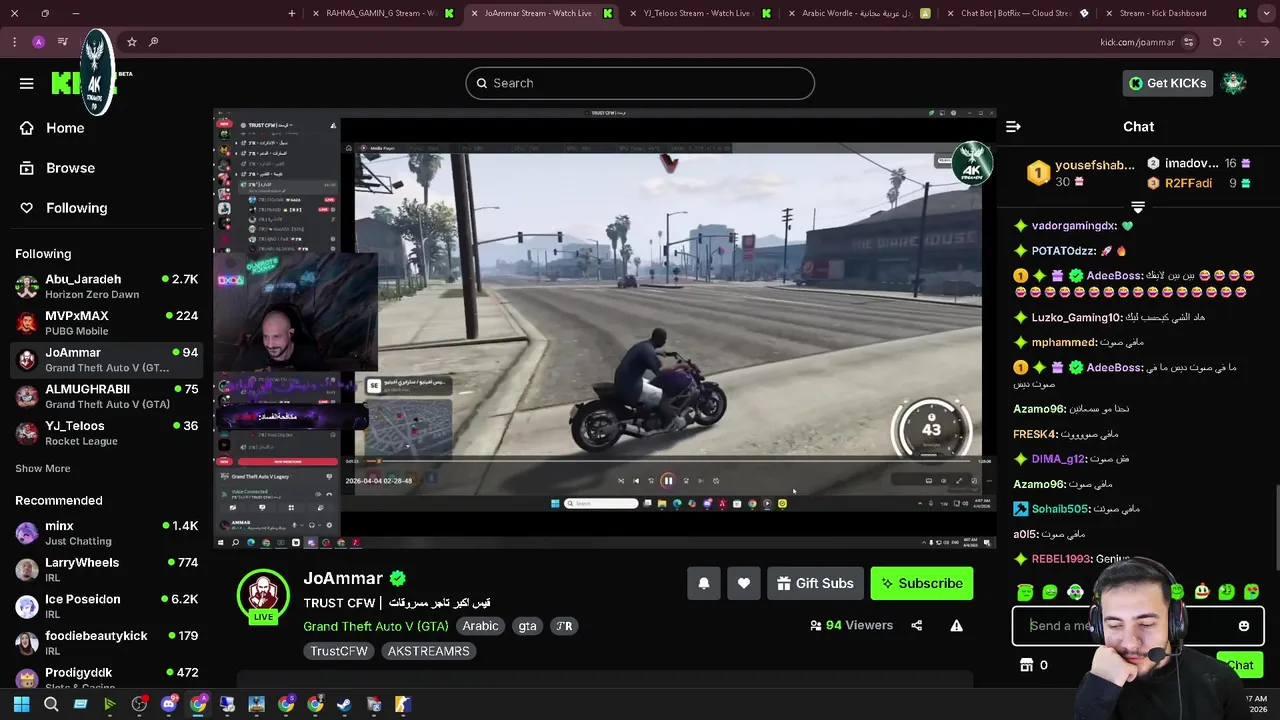Open LarryWheels recommended channel
The image size is (1280, 720).
point(106,570)
